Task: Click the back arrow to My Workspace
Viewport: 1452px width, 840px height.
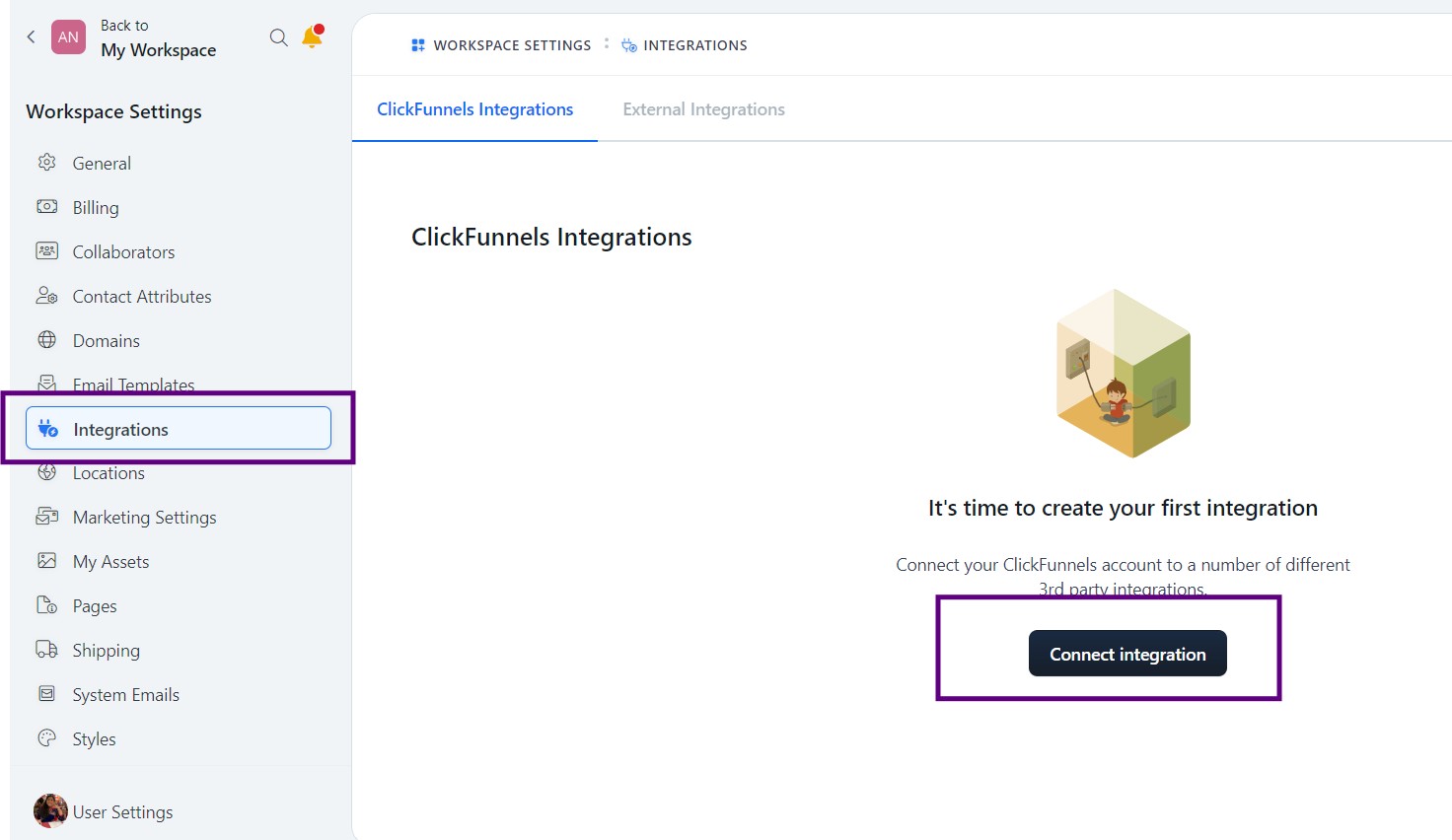Action: 31,37
